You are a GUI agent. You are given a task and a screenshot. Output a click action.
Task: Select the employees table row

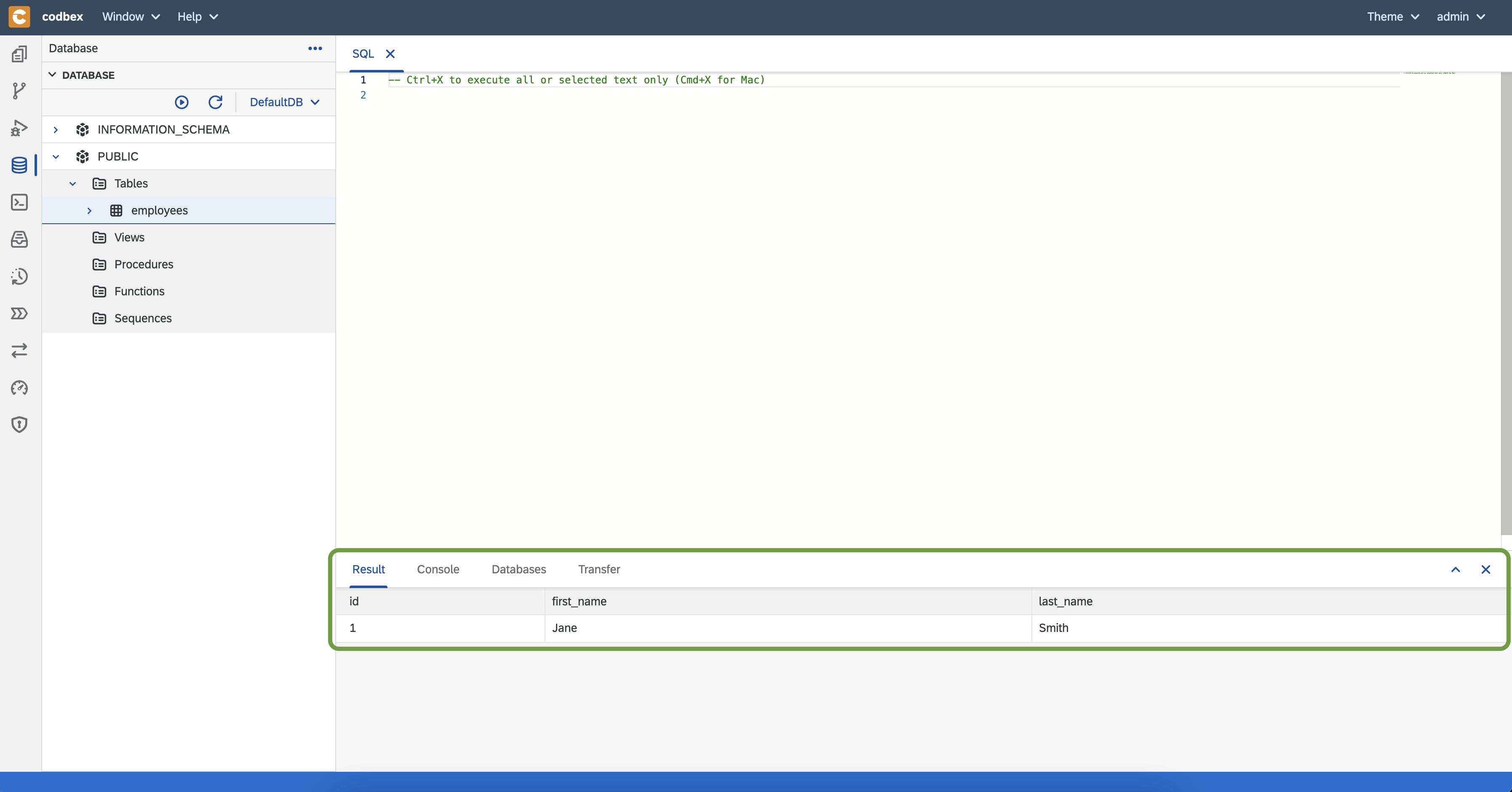click(188, 211)
